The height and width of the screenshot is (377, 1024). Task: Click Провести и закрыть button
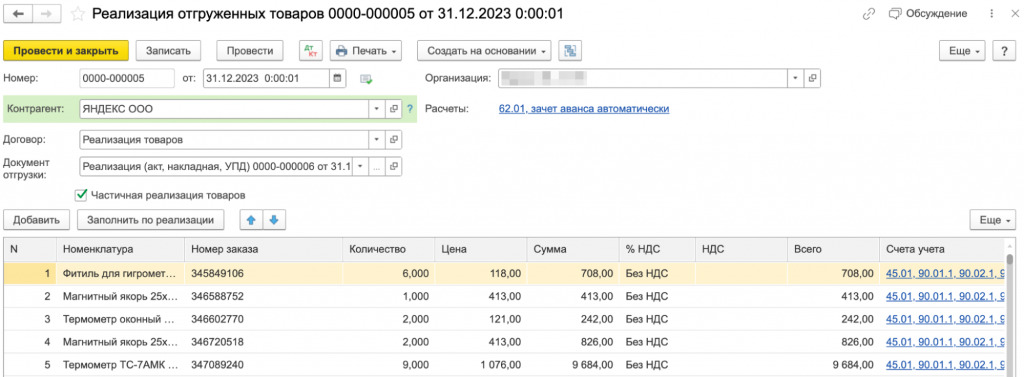click(65, 50)
